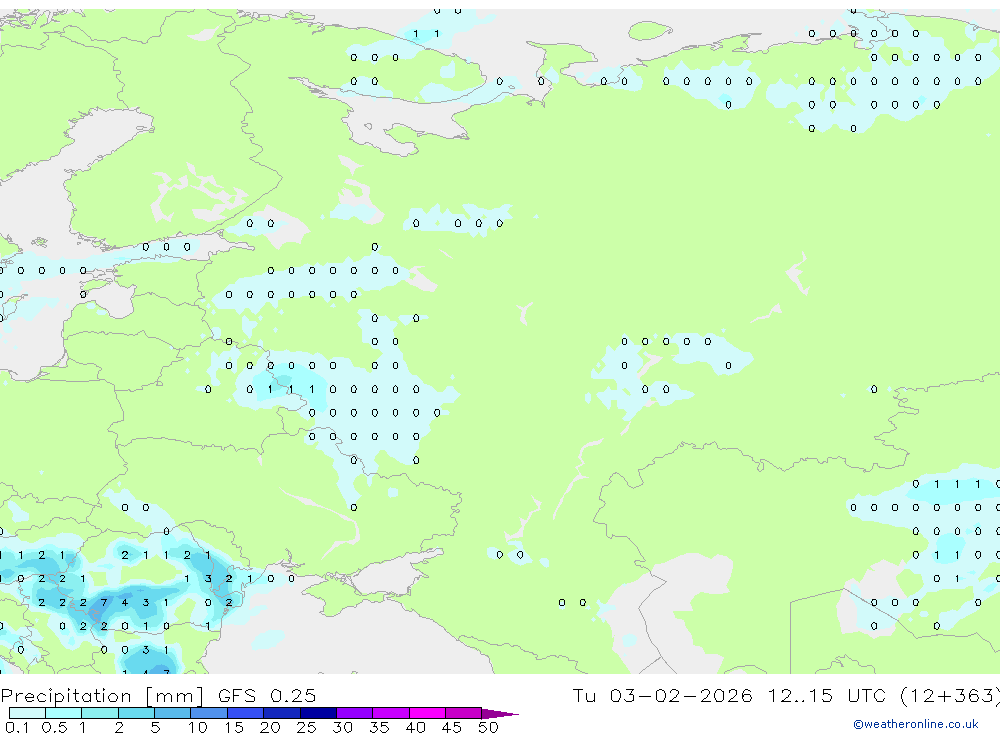Viewport: 1000px width, 733px height.
Task: Click the 35–40 mm purple legend swatch
Action: [x=391, y=713]
